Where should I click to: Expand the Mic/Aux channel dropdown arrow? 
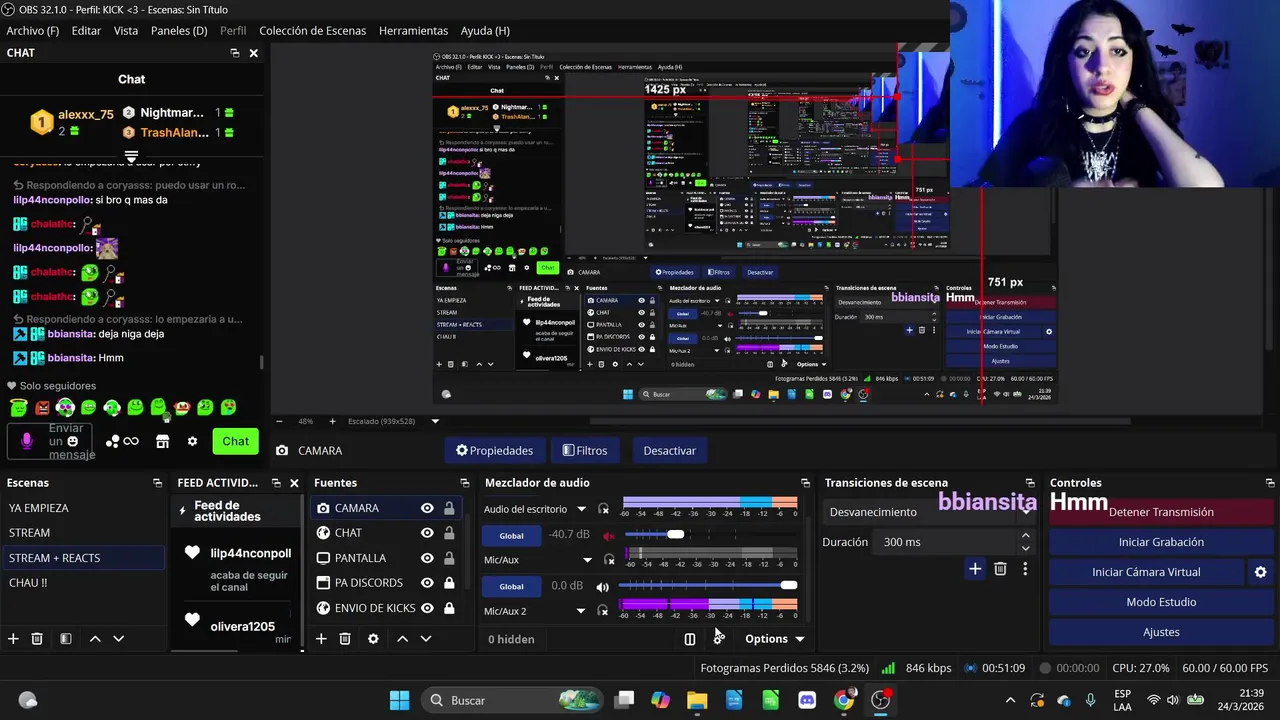click(x=587, y=560)
